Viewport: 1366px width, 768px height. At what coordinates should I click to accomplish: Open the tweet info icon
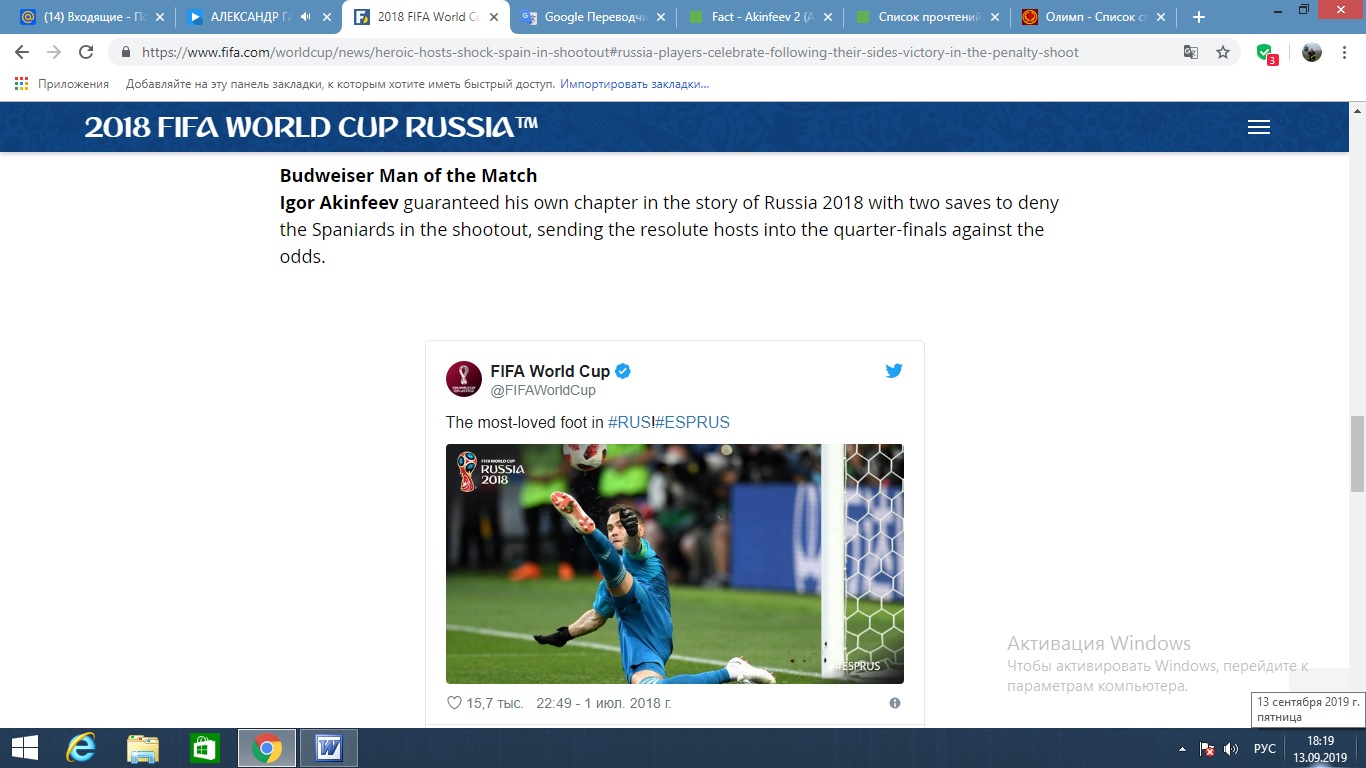(895, 703)
